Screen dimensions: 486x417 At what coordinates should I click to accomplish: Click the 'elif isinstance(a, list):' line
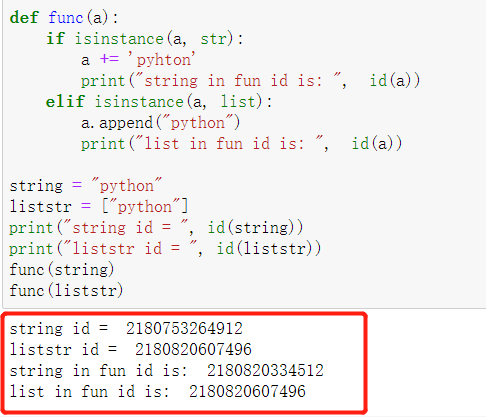[x=159, y=102]
